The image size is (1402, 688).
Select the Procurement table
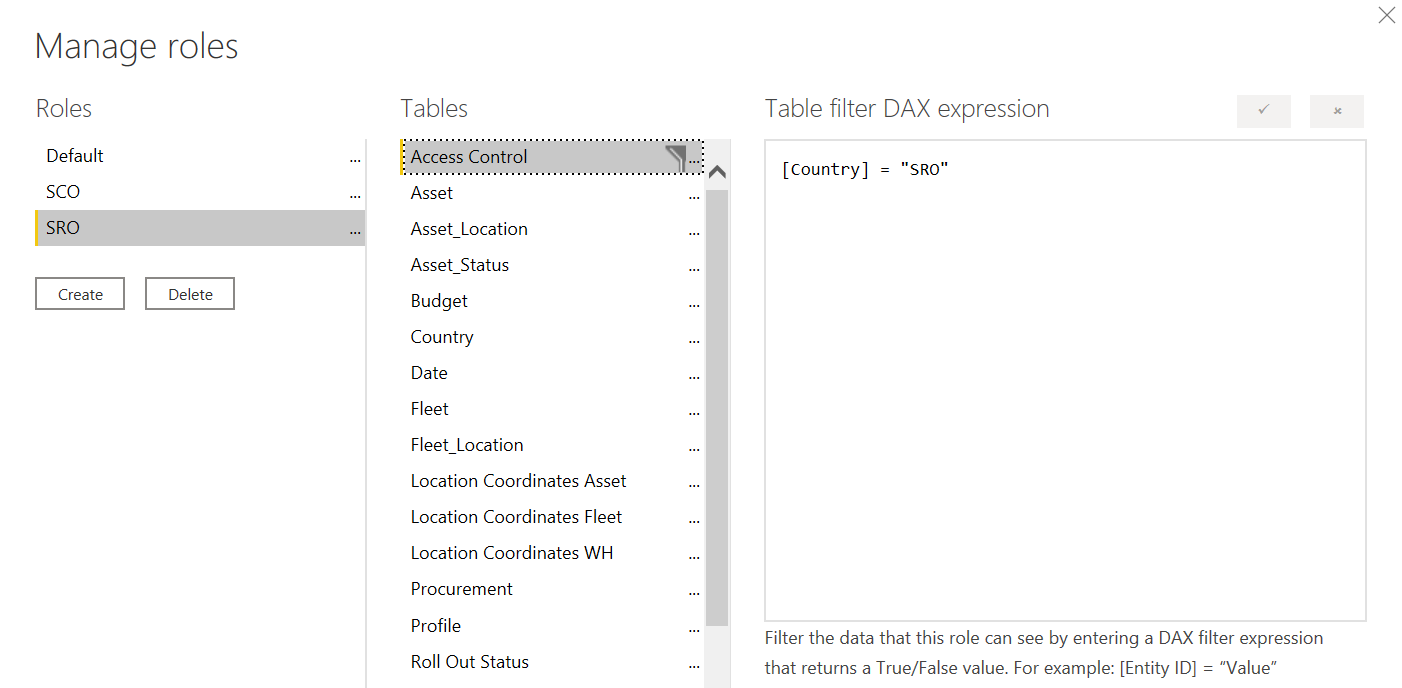(x=552, y=589)
